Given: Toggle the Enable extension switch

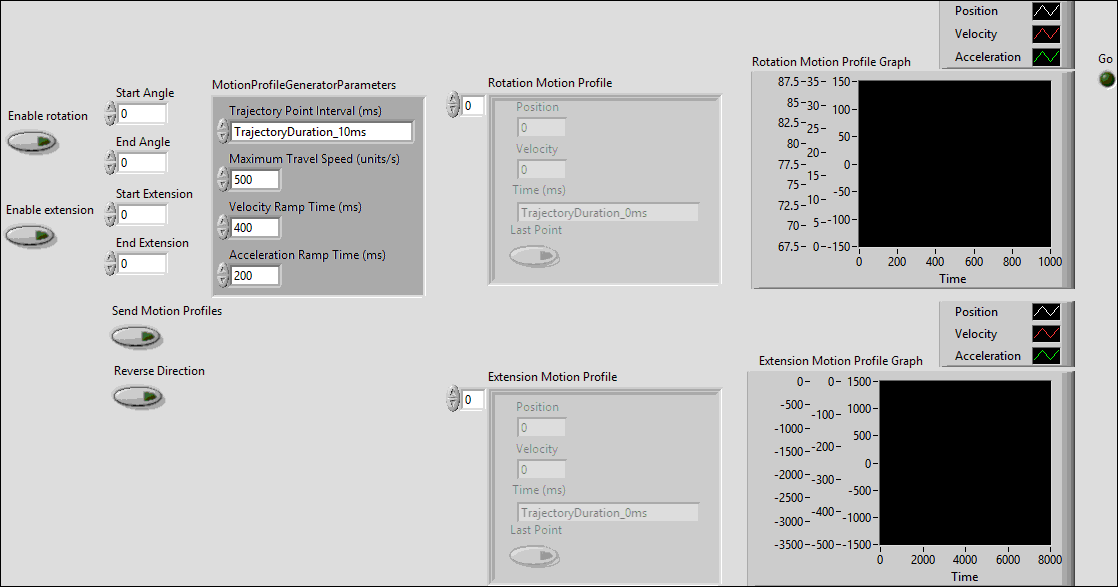Looking at the screenshot, I should 32,235.
